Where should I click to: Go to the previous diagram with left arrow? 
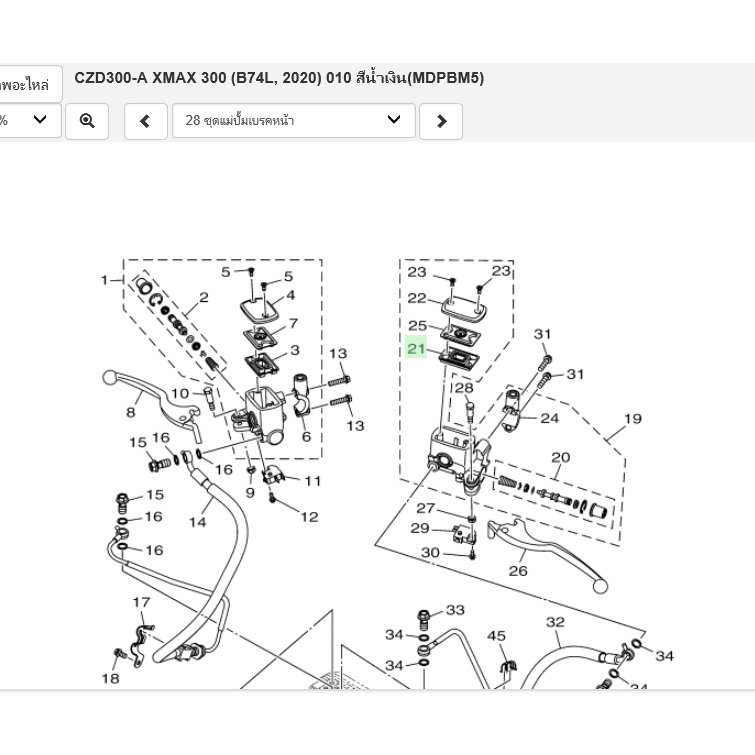point(145,121)
